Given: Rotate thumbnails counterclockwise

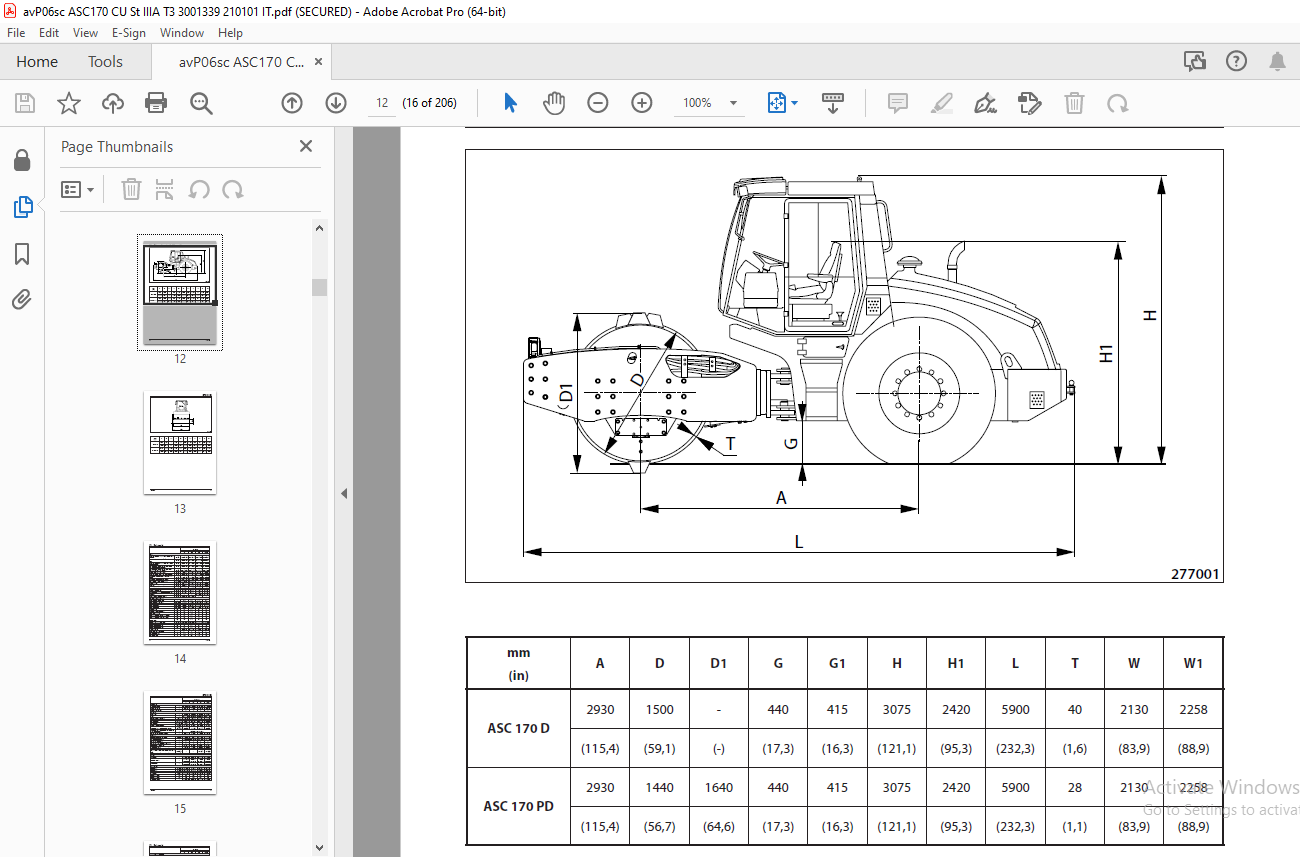Looking at the screenshot, I should (x=199, y=189).
